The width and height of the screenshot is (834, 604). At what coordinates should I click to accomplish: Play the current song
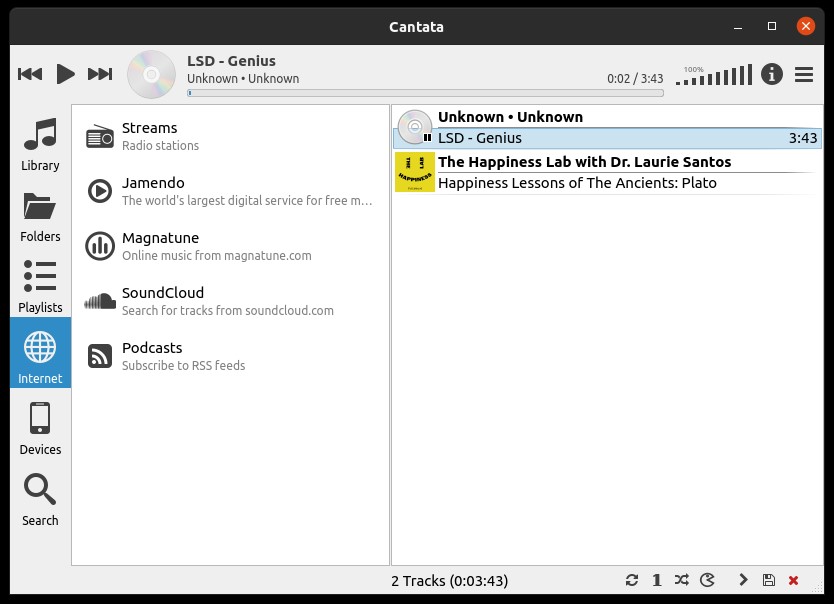point(65,74)
